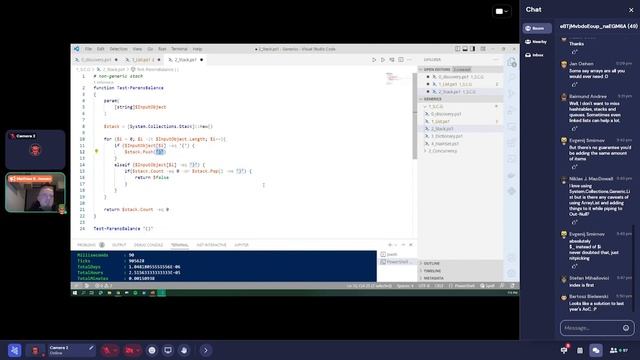Open the chat bubble icon in bottom bar
This screenshot has height=360, width=640.
(x=596, y=350)
